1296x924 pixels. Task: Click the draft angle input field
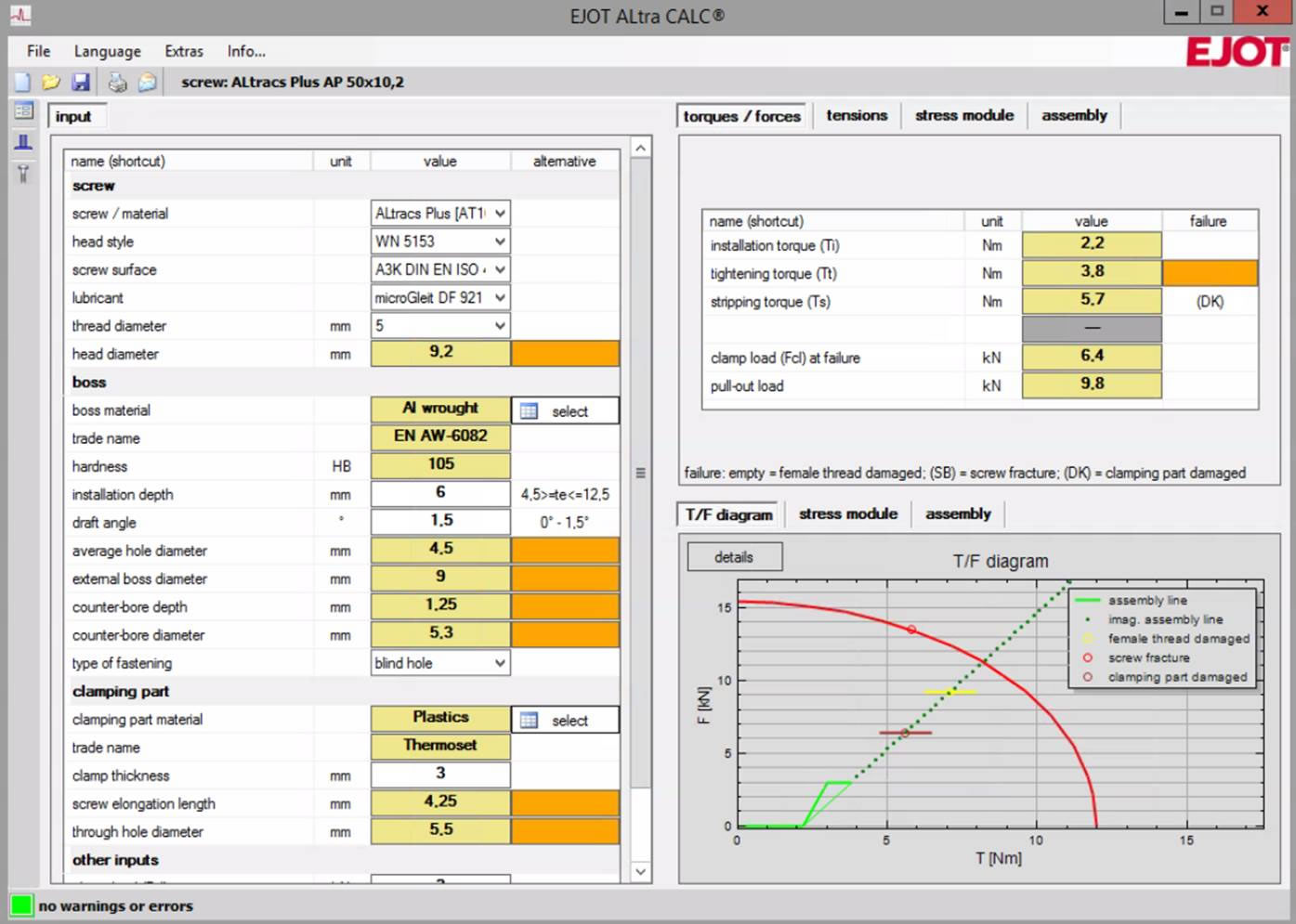coord(440,521)
